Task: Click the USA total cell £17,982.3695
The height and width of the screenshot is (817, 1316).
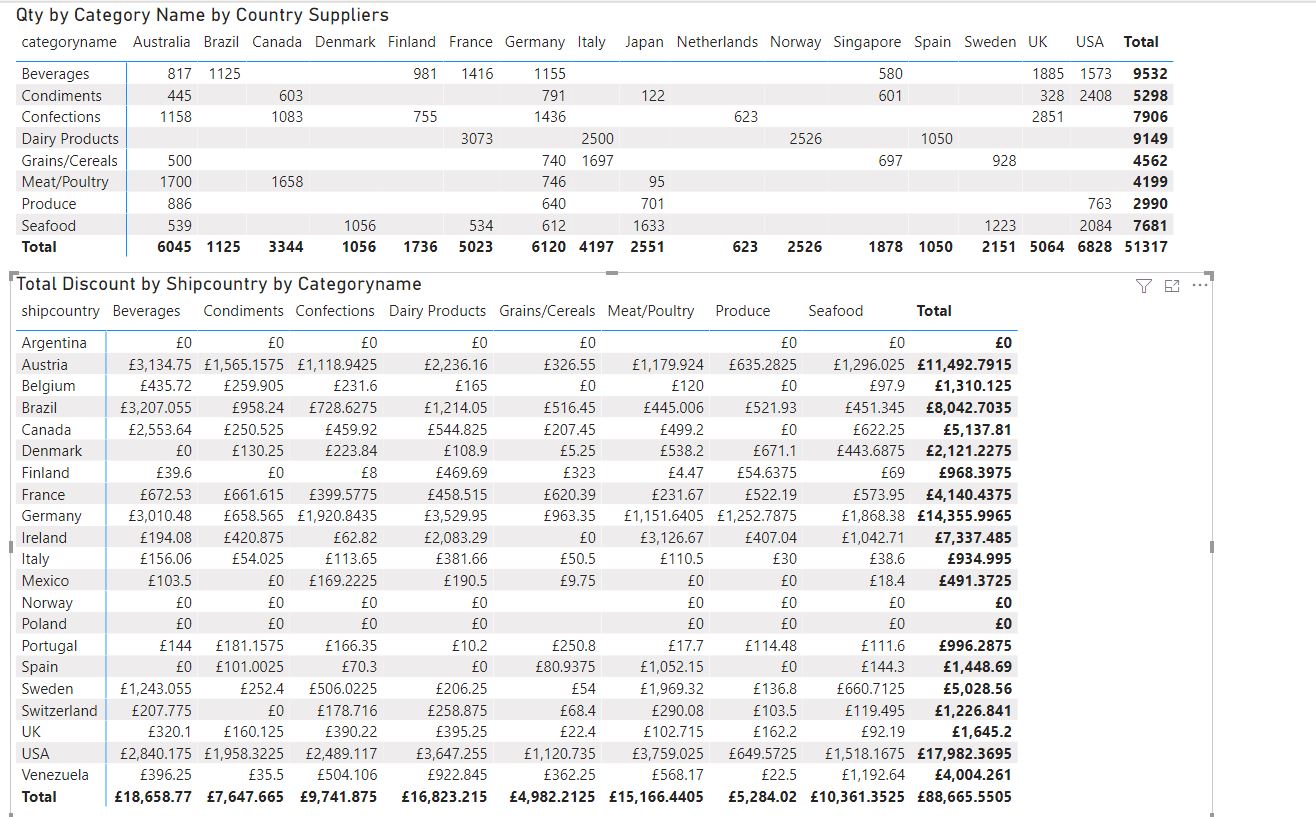Action: click(x=964, y=754)
